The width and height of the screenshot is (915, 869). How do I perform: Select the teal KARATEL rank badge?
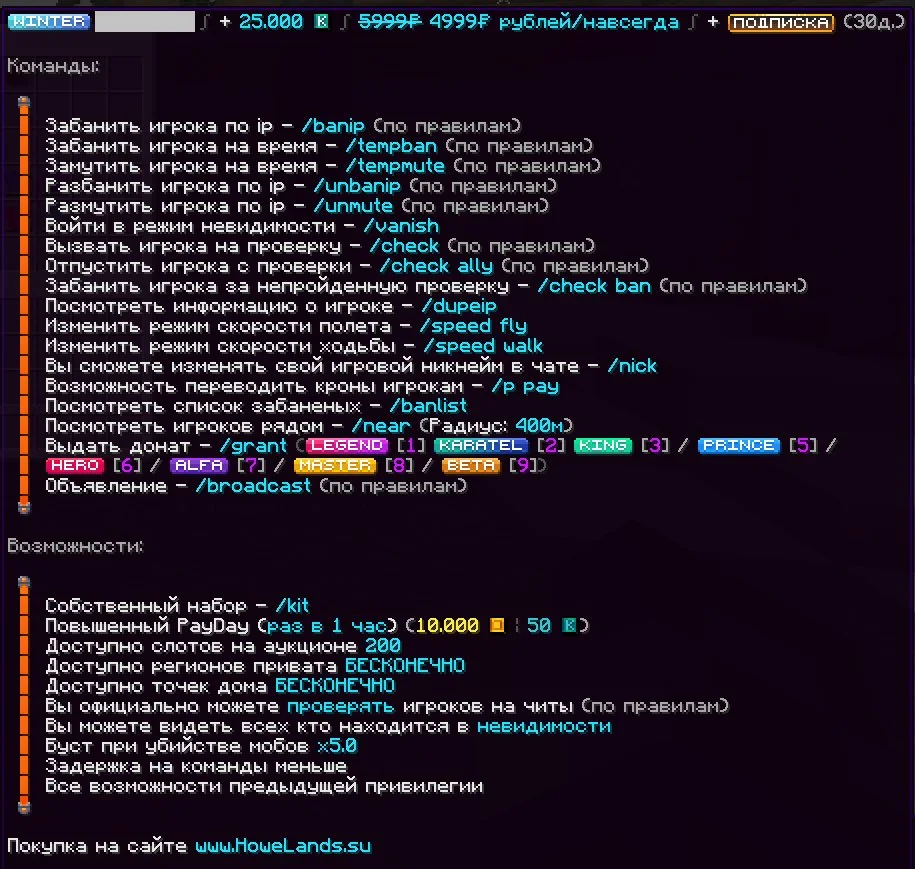(x=480, y=445)
